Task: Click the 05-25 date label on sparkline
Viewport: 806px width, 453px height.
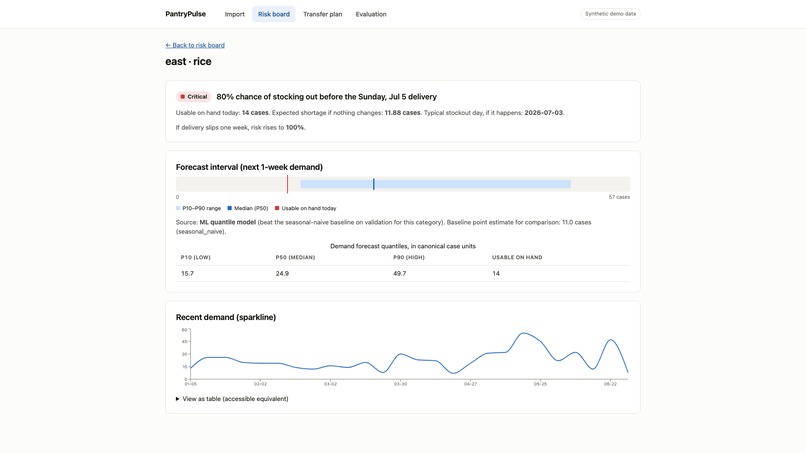Action: pyautogui.click(x=540, y=384)
